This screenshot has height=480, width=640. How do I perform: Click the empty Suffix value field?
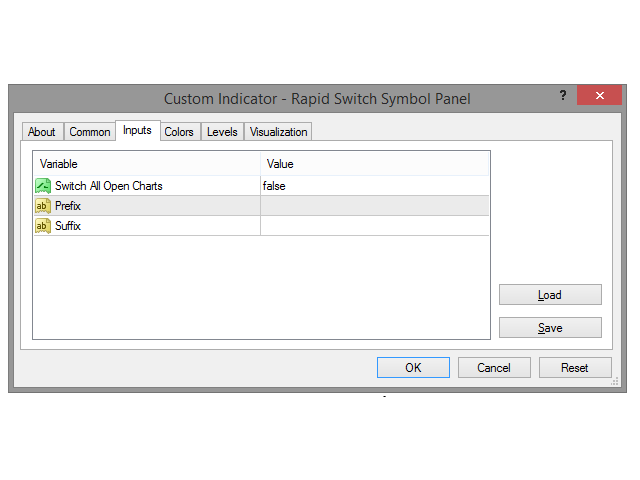374,226
